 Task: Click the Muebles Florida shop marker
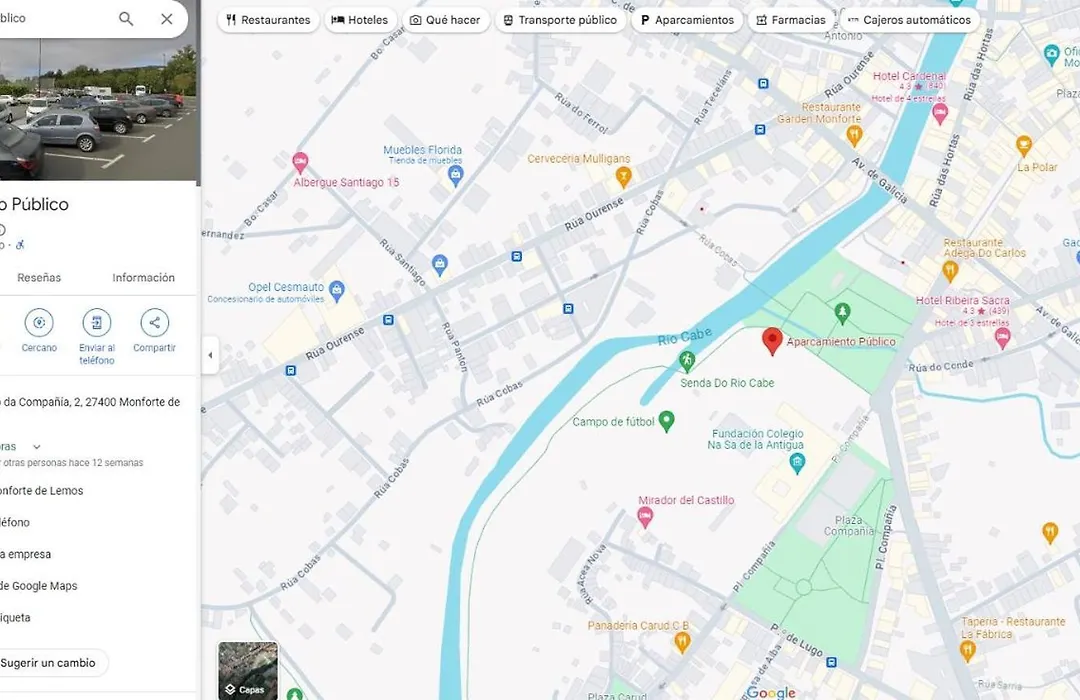click(455, 176)
